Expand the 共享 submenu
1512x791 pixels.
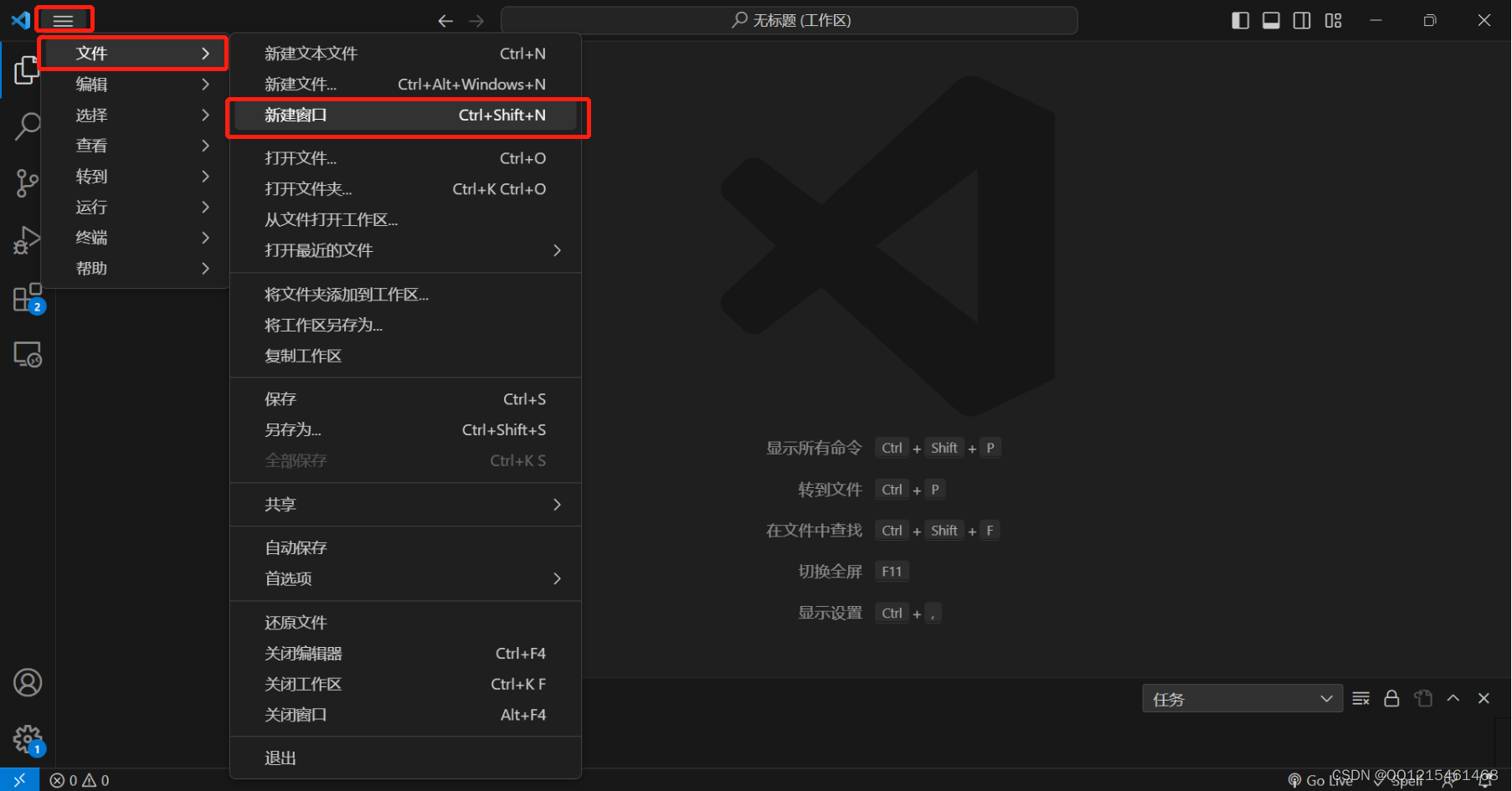(405, 505)
